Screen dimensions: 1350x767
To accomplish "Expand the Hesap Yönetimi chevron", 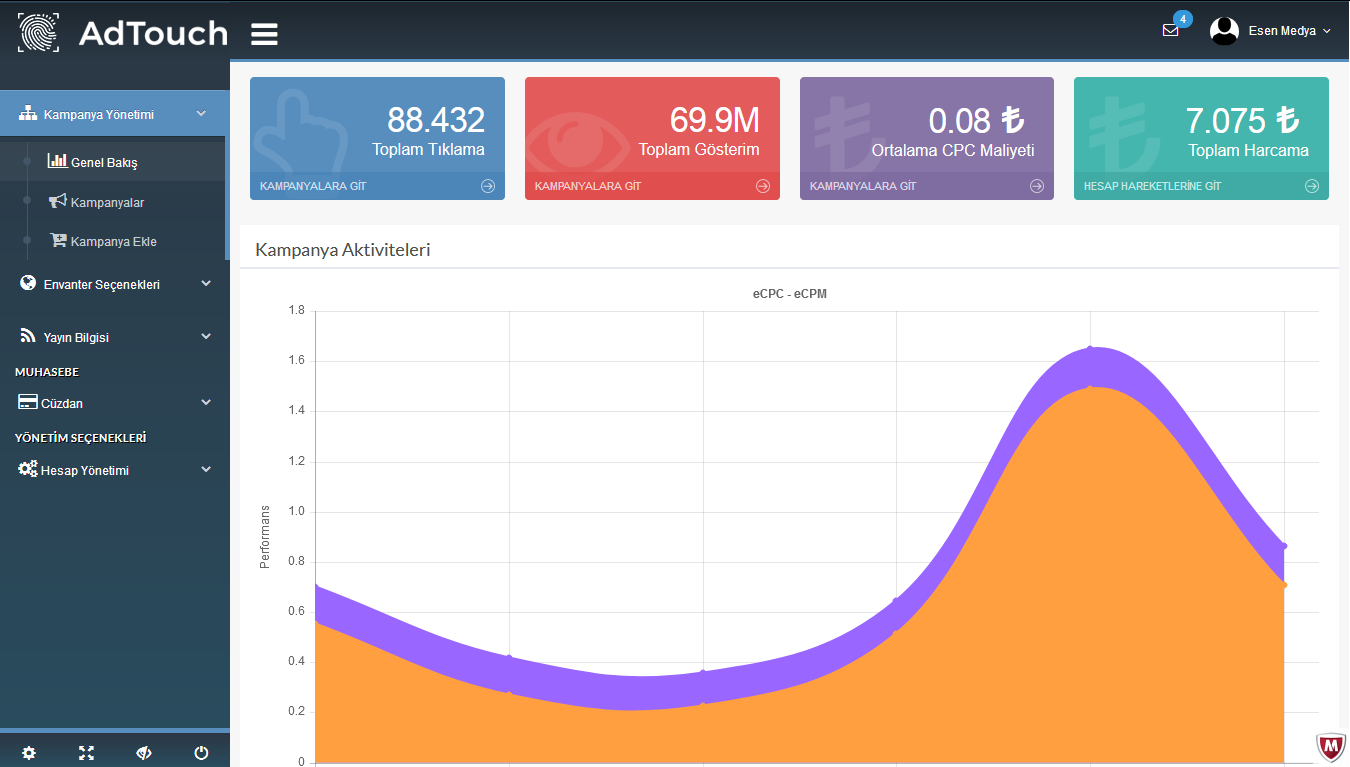I will click(206, 468).
